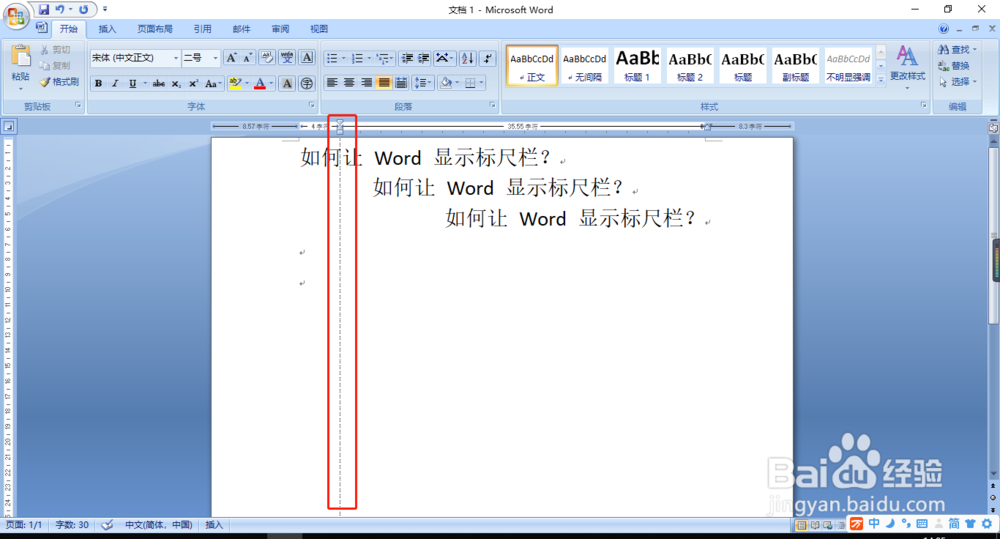Viewport: 1000px width, 539px height.
Task: Show or hide paragraph marks
Action: [488, 58]
